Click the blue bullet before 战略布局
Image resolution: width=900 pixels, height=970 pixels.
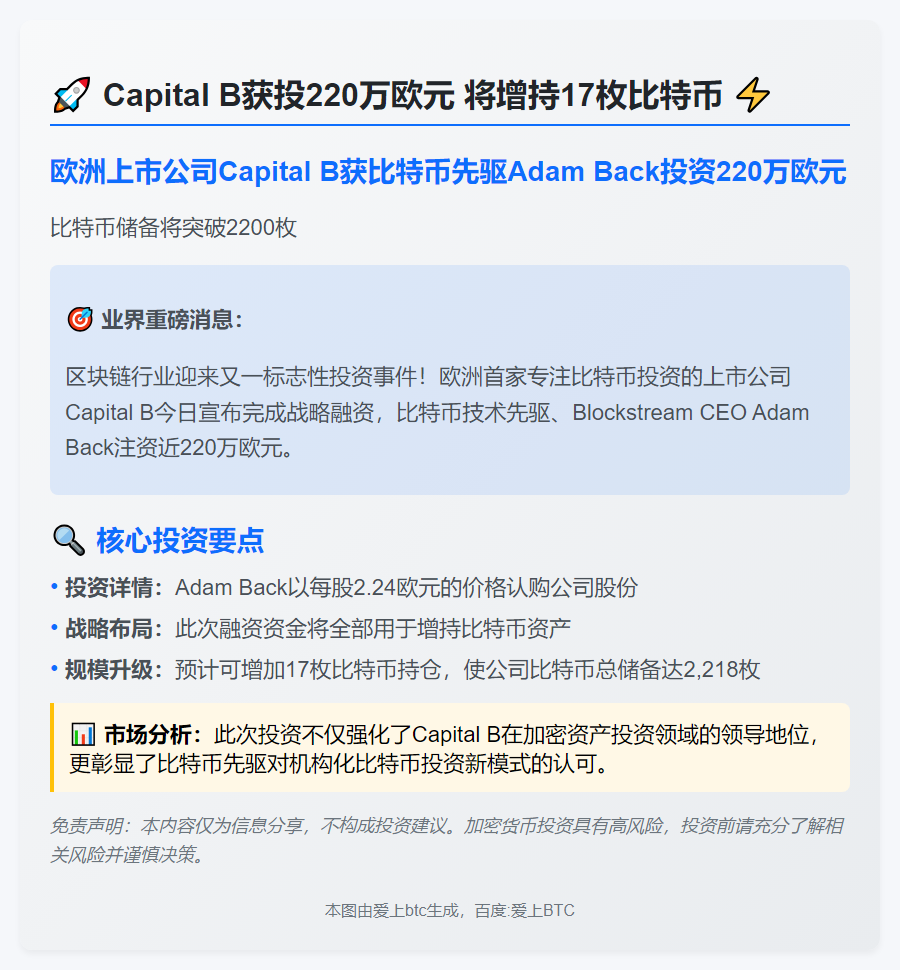(54, 628)
